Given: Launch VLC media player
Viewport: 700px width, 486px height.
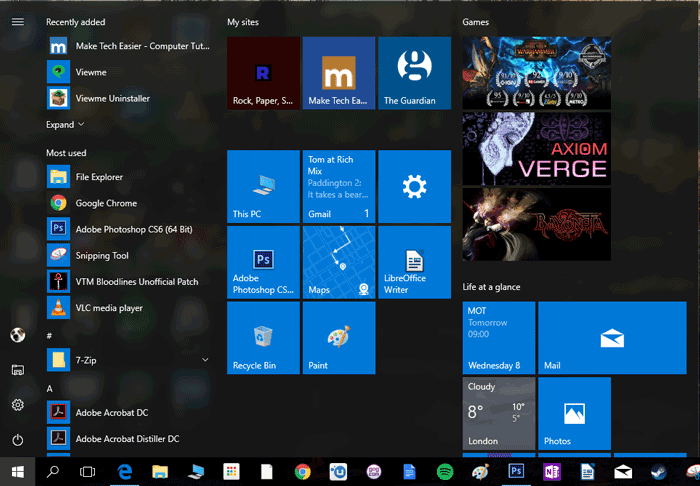Looking at the screenshot, I should (128, 308).
